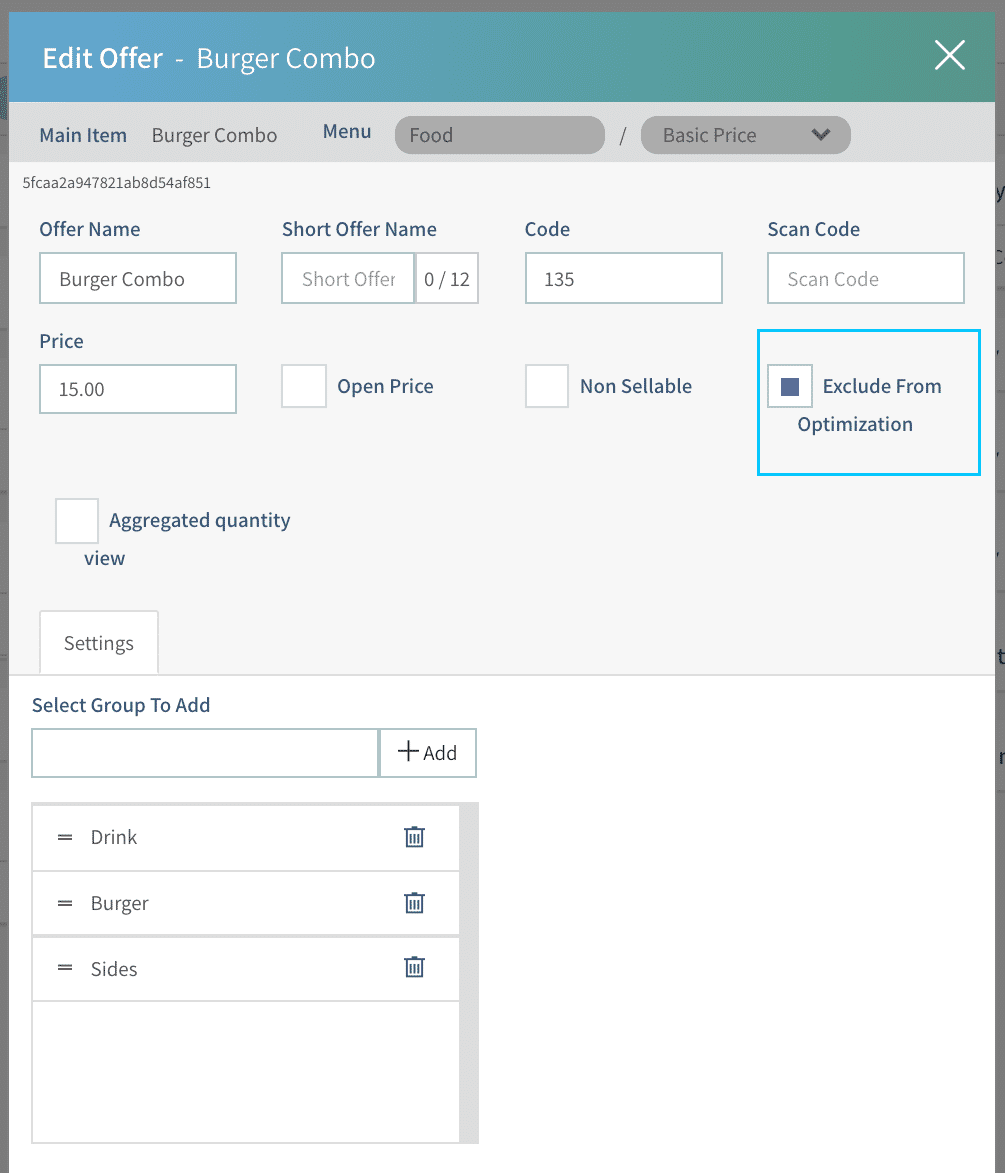Delete the Burger group with trash icon
Image resolution: width=1005 pixels, height=1173 pixels.
point(414,903)
